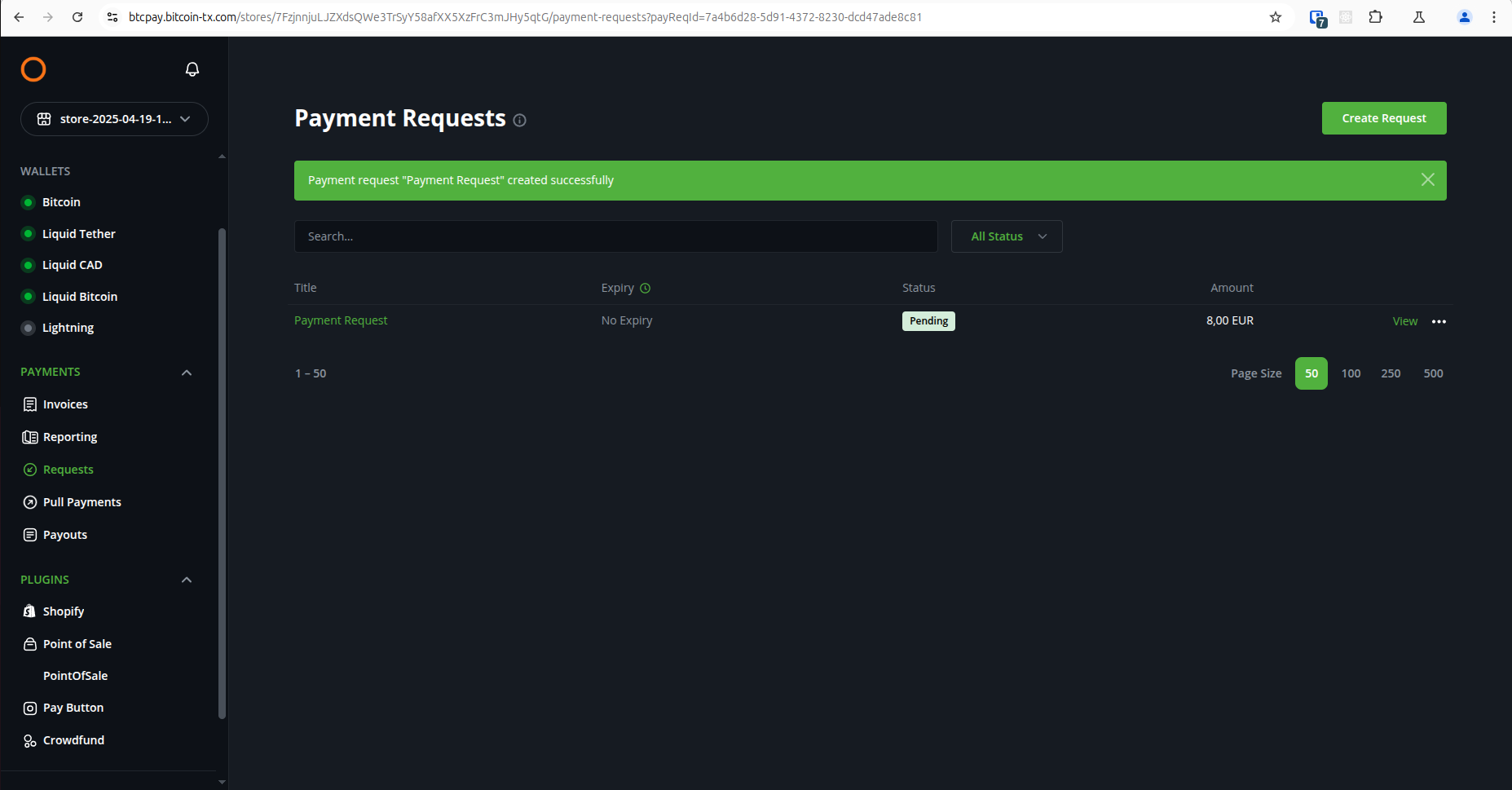The image size is (1512, 790).
Task: Open the Crowdfund plugin
Action: pyautogui.click(x=74, y=740)
